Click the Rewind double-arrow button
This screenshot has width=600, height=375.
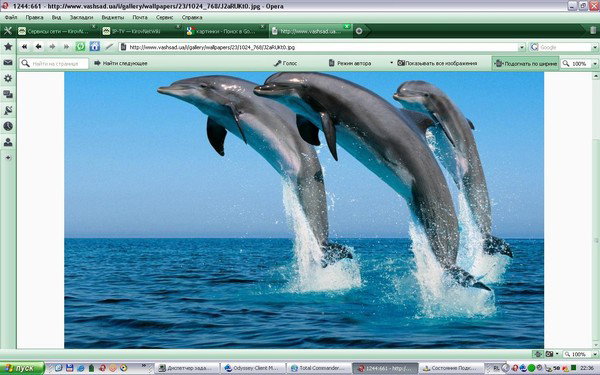tap(24, 47)
